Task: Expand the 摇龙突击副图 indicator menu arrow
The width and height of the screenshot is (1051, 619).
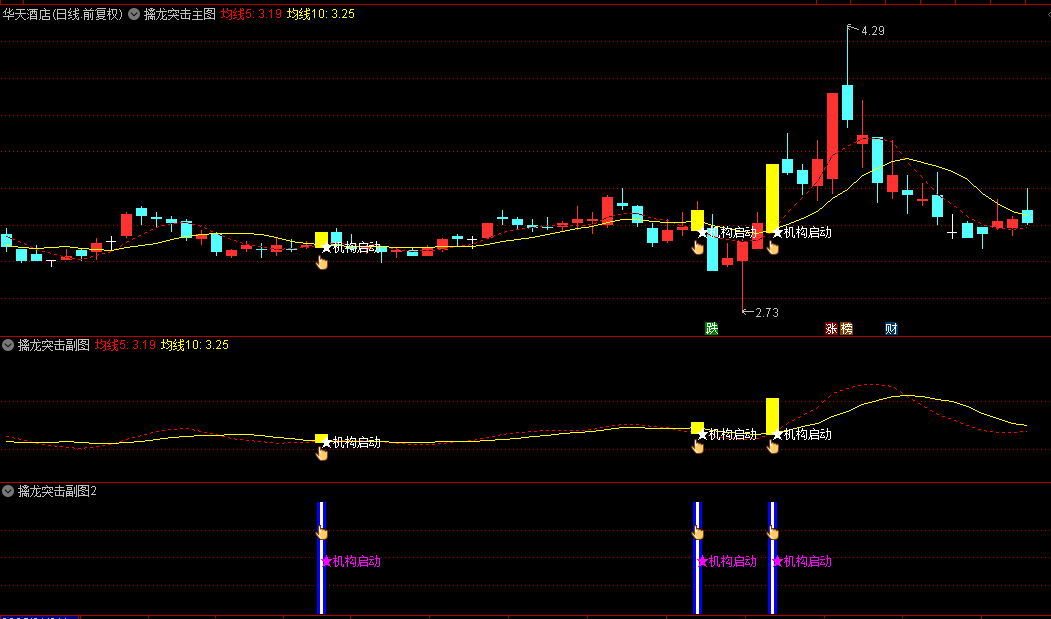Action: click(8, 345)
